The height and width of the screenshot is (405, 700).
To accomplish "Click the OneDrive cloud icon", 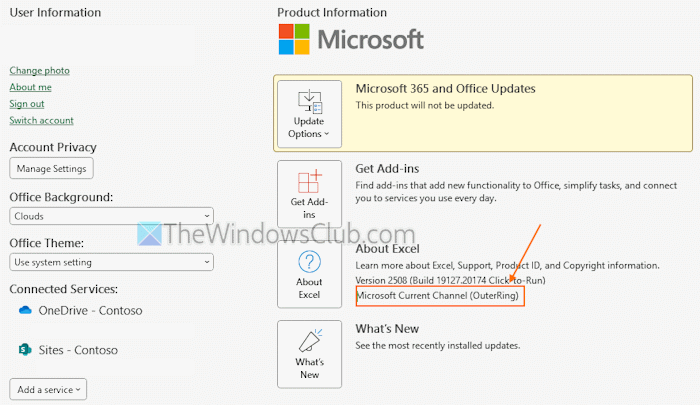I will pos(25,311).
